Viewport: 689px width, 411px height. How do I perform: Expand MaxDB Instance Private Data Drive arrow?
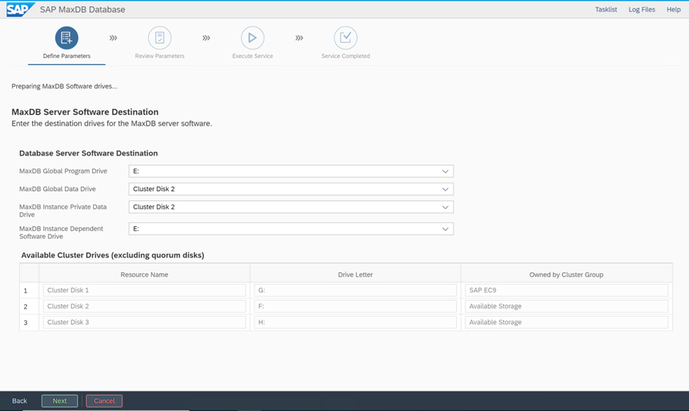[445, 207]
